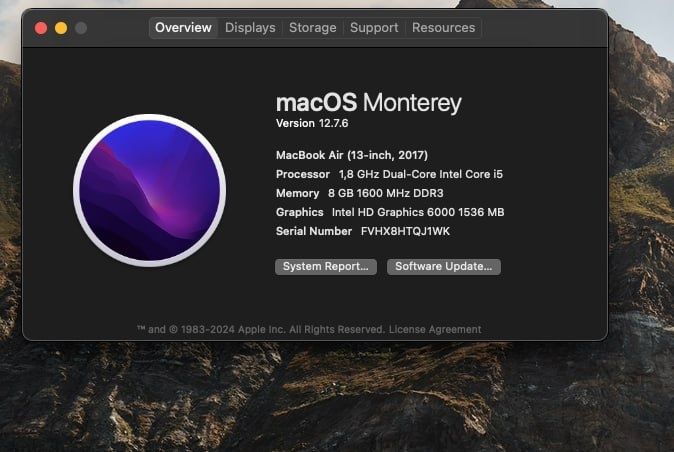674x452 pixels.
Task: Switch to the Overview tab
Action: [x=183, y=28]
